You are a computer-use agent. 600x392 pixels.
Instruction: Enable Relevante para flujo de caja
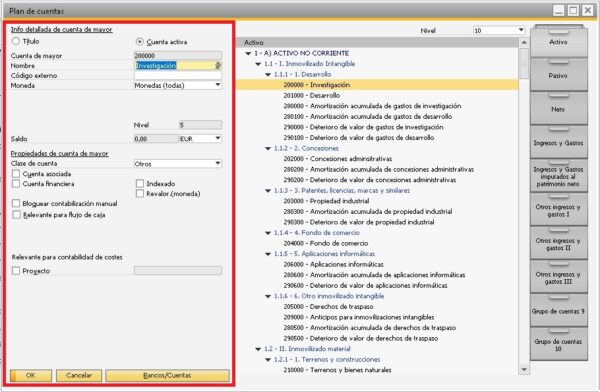[x=16, y=215]
